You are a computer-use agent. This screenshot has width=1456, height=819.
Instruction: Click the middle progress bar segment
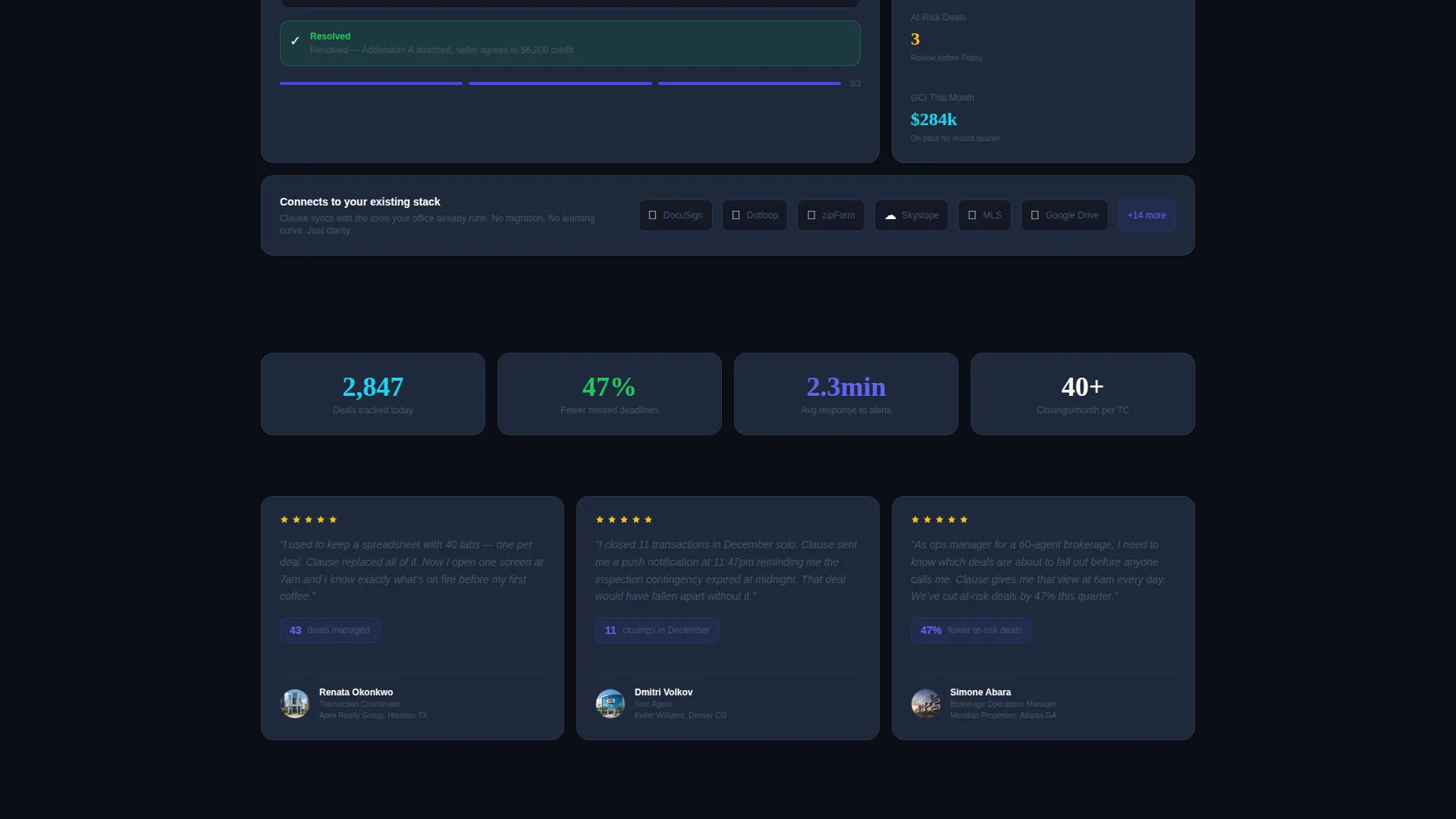560,83
